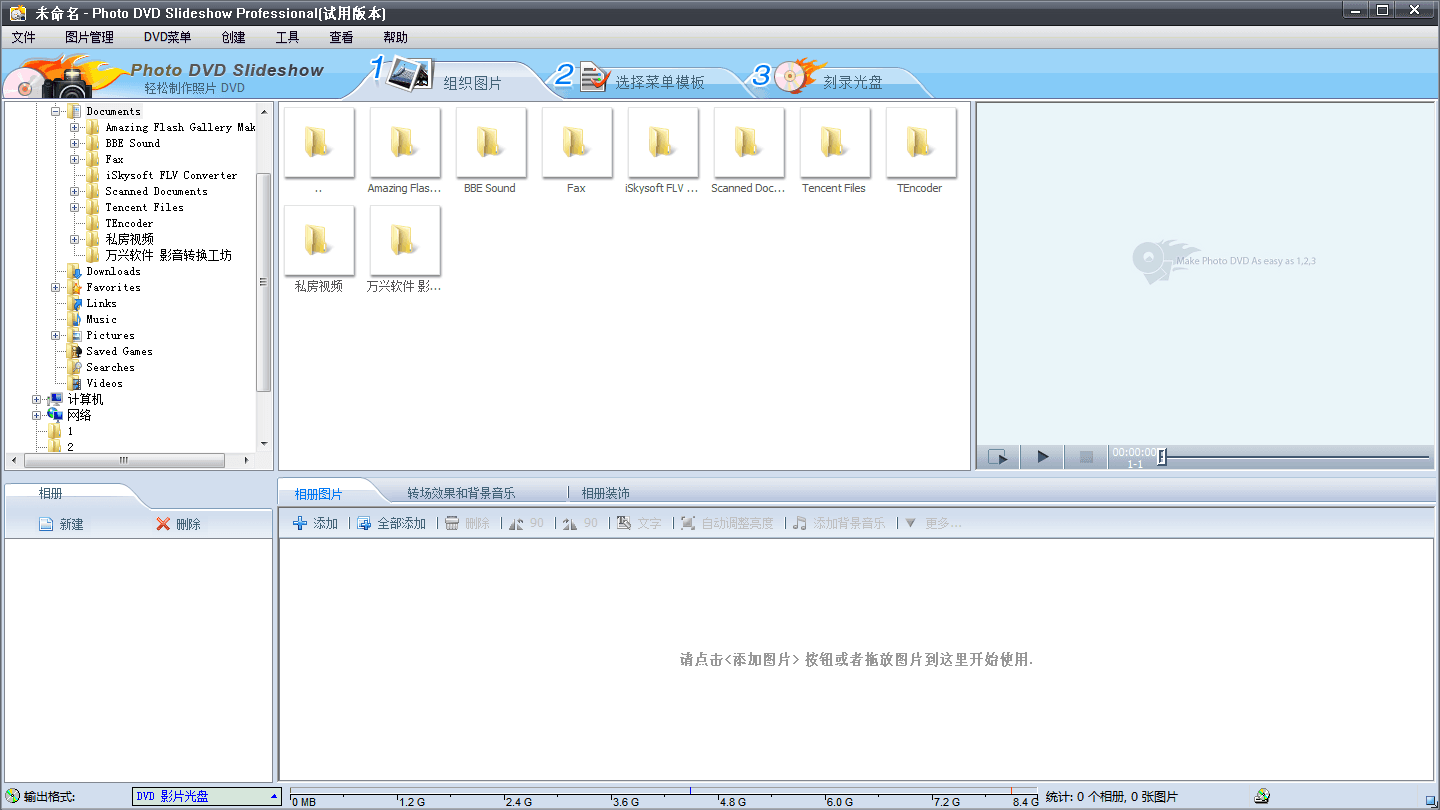This screenshot has height=810, width=1440.
Task: Expand the 网络 tree node
Action: coord(37,415)
